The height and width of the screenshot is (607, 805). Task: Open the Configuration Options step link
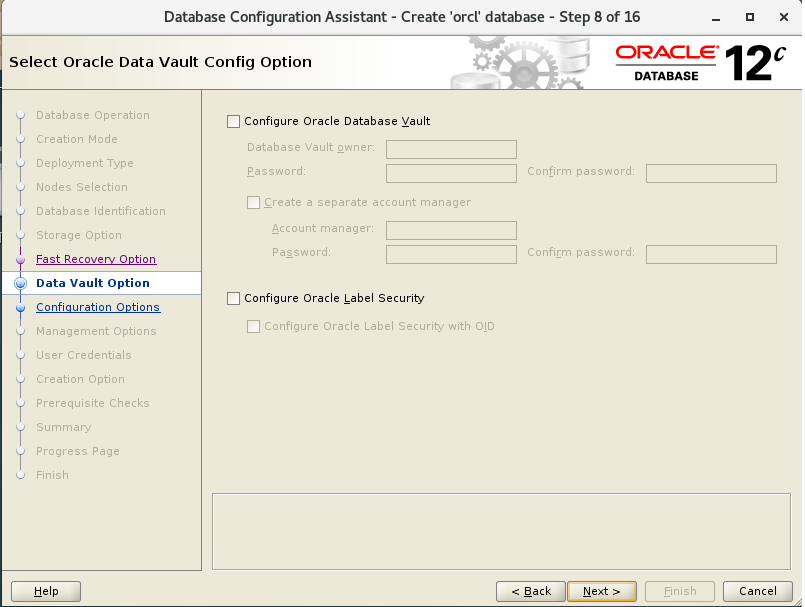(x=98, y=307)
